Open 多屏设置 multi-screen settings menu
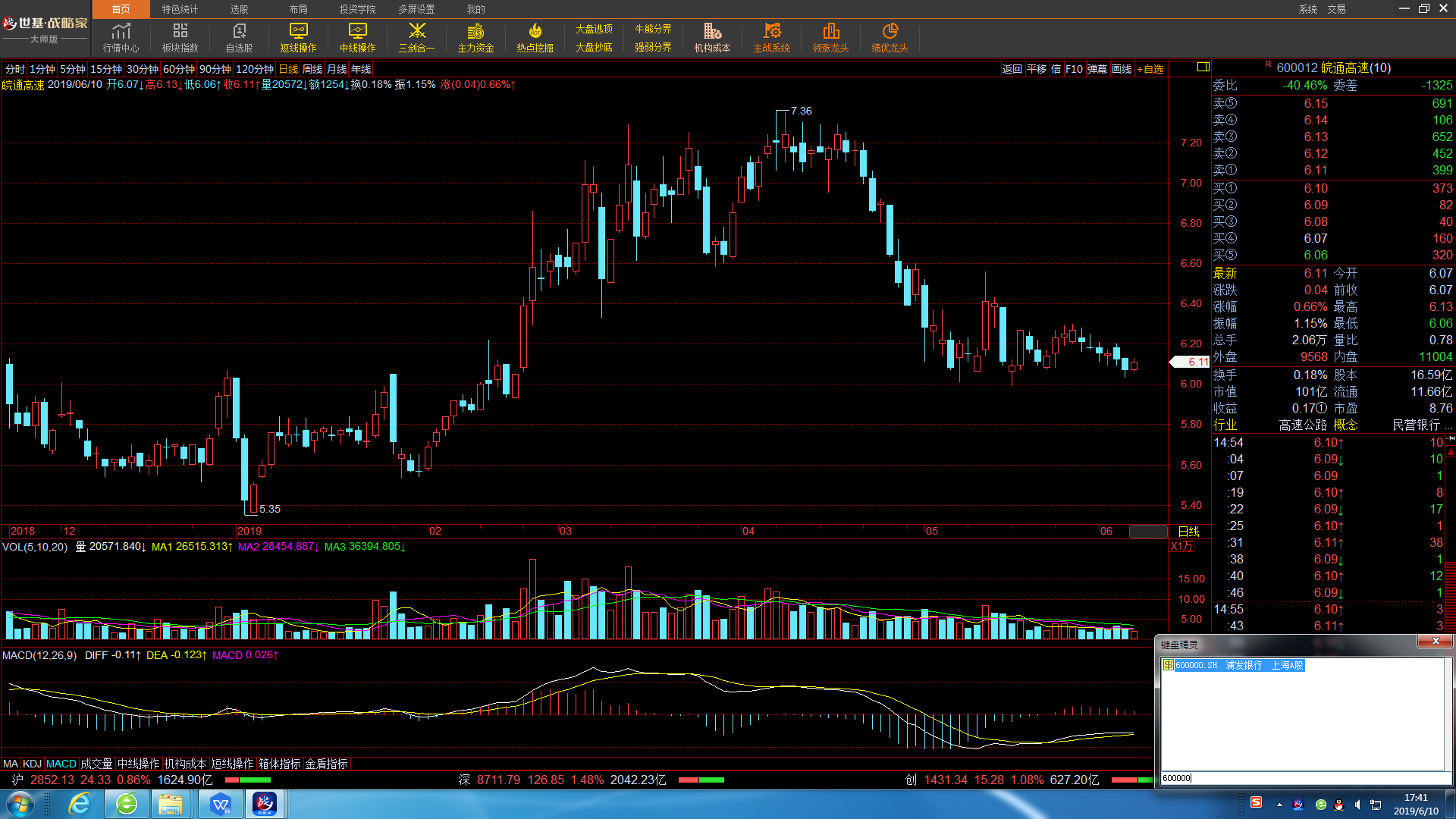The height and width of the screenshot is (819, 1456). point(416,9)
